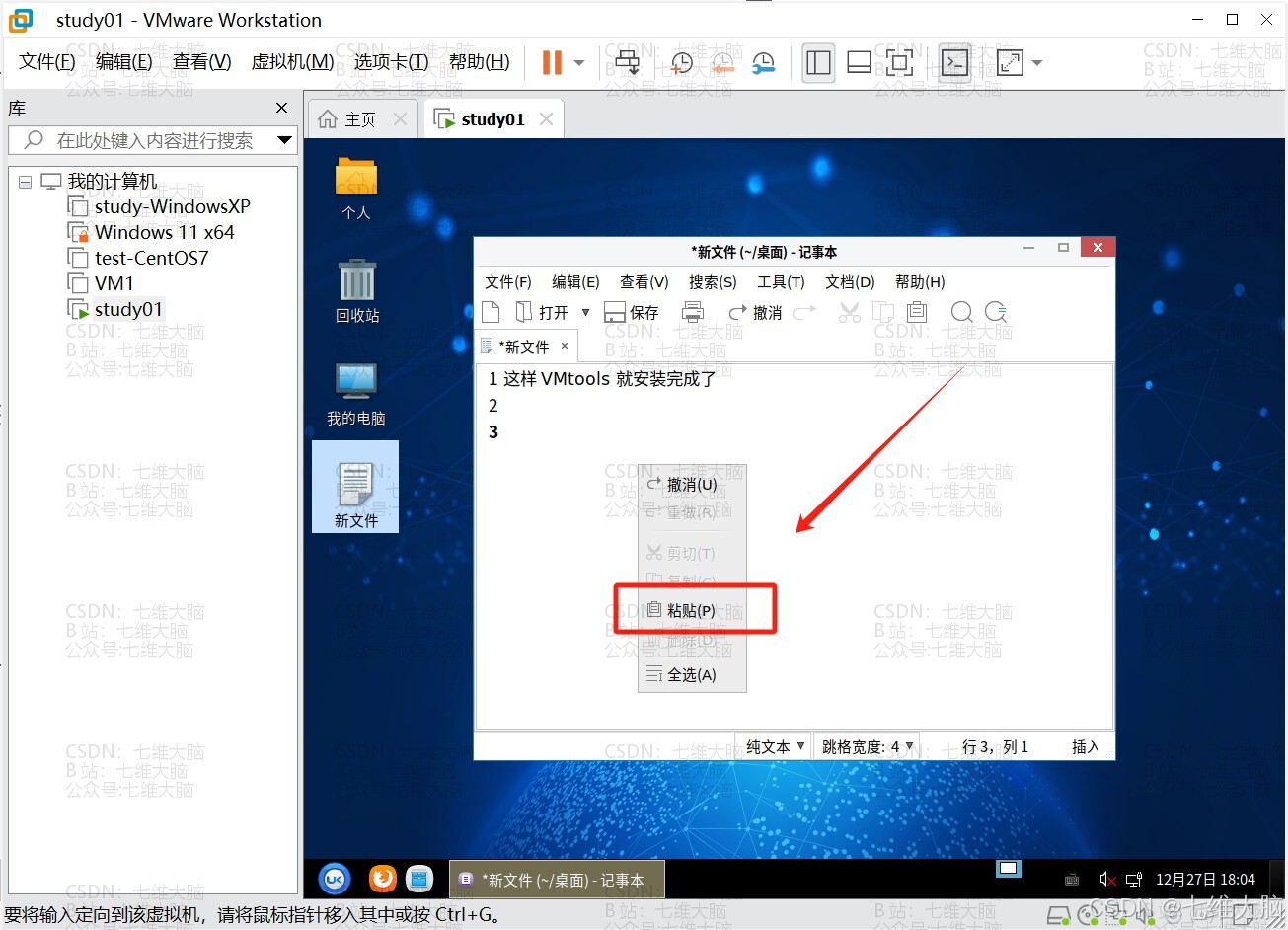The image size is (1288, 930).
Task: Open the 个人 folder icon on the desktop
Action: click(356, 188)
